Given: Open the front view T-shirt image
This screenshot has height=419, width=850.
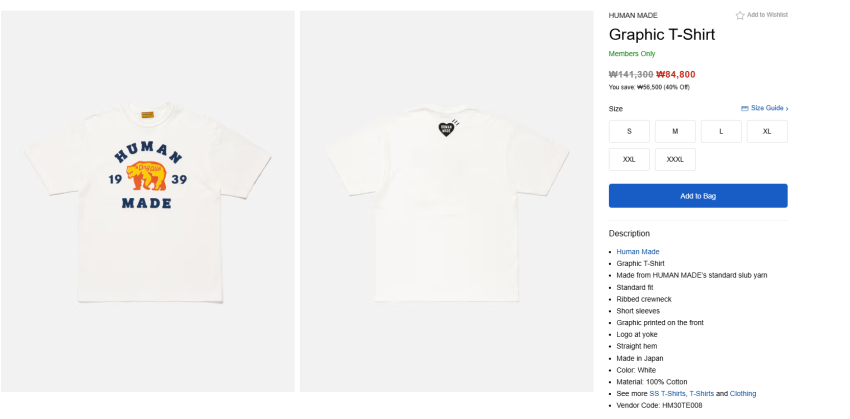Looking at the screenshot, I should click(148, 201).
